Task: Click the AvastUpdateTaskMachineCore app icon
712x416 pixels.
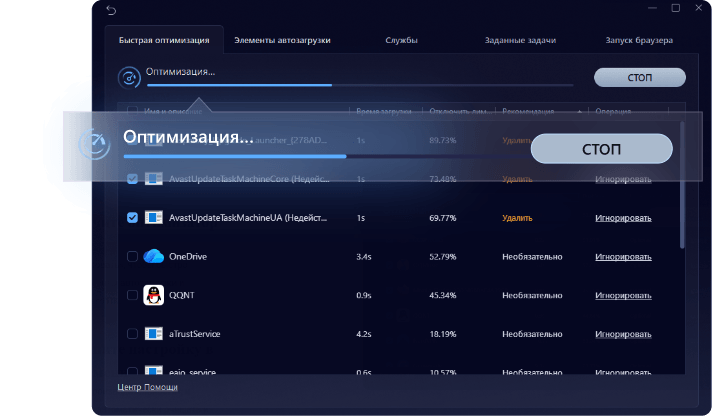Action: 153,179
